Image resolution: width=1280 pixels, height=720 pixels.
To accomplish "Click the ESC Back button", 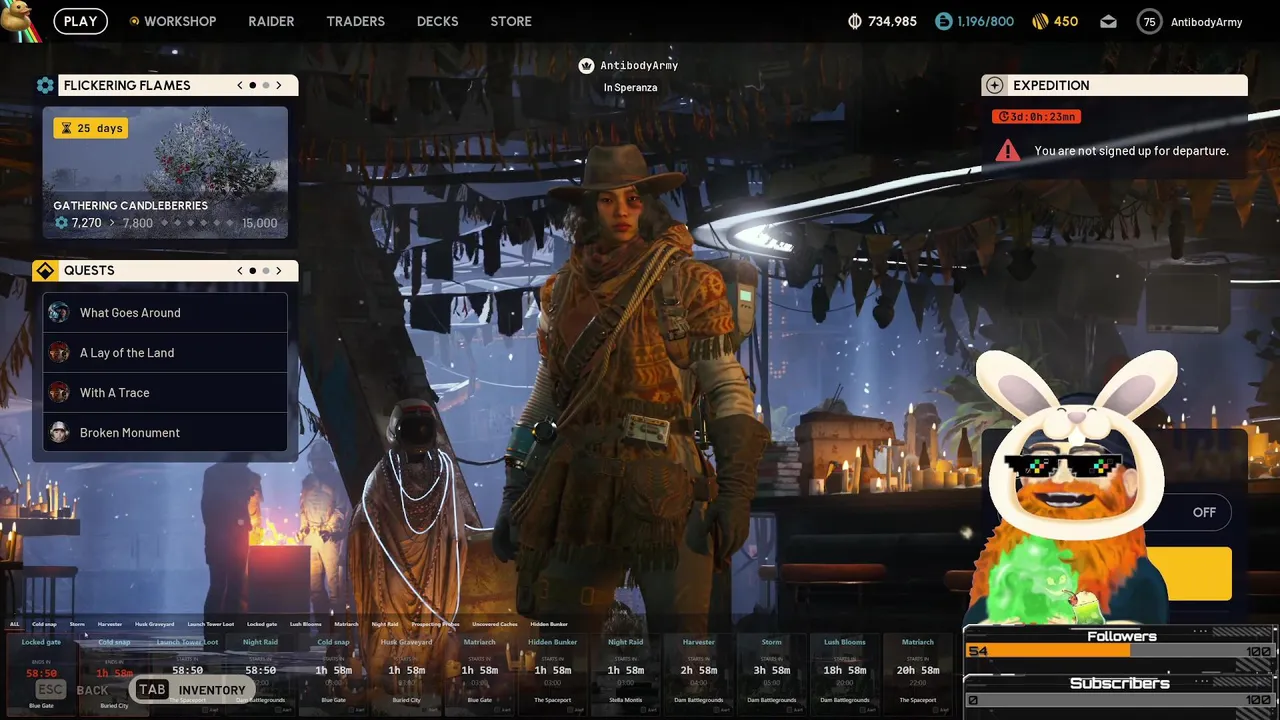I will pyautogui.click(x=72, y=690).
